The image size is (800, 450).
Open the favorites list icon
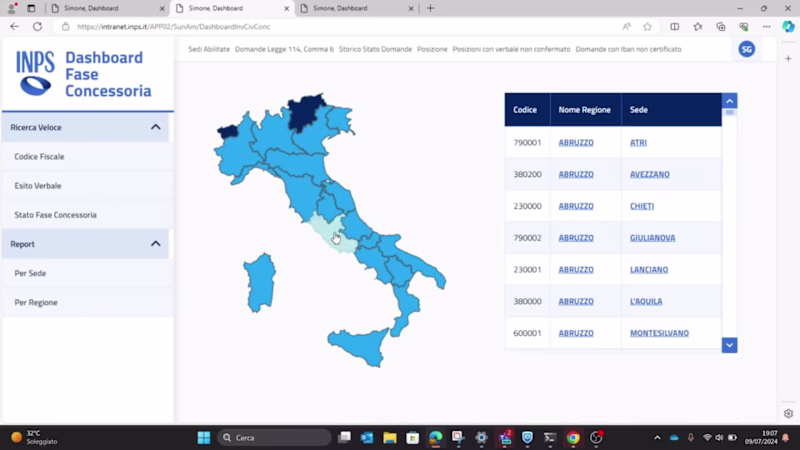tap(697, 27)
